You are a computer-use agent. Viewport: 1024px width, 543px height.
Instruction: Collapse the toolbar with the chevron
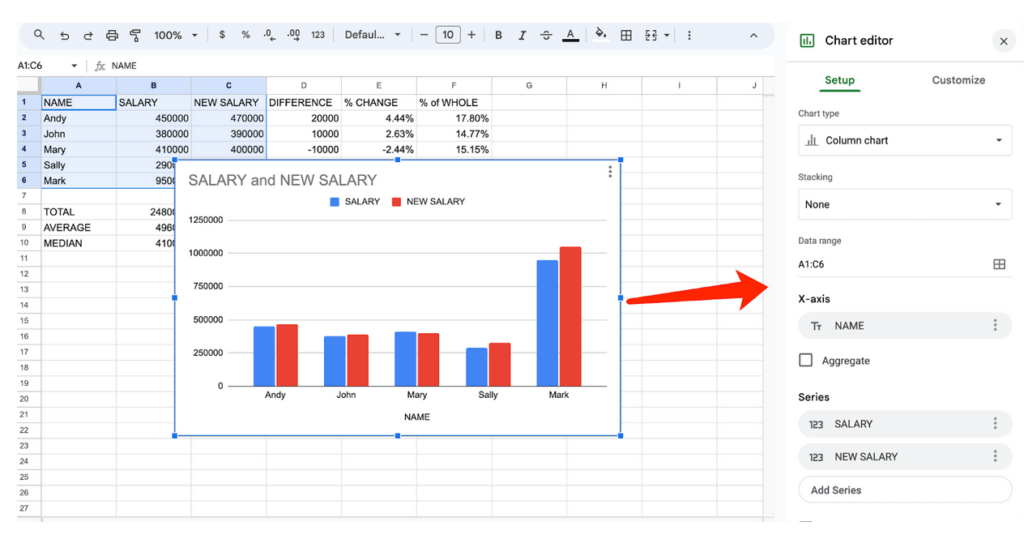point(754,35)
